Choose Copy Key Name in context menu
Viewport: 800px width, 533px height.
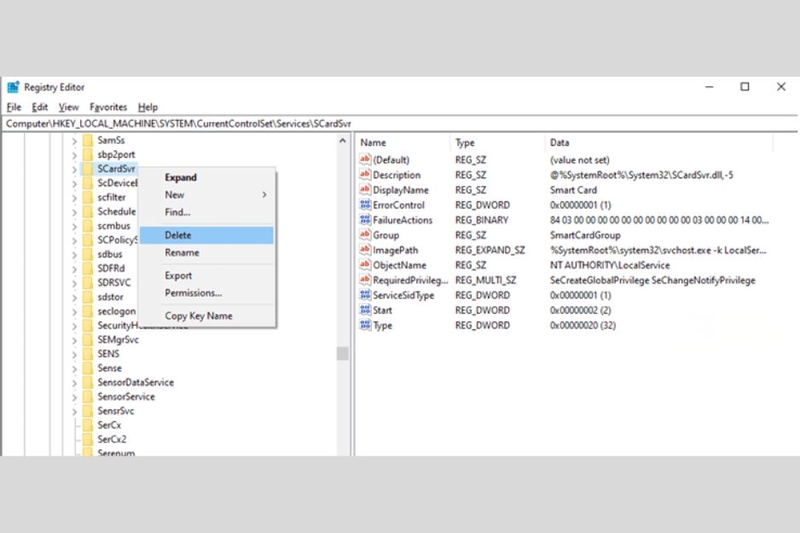207,316
